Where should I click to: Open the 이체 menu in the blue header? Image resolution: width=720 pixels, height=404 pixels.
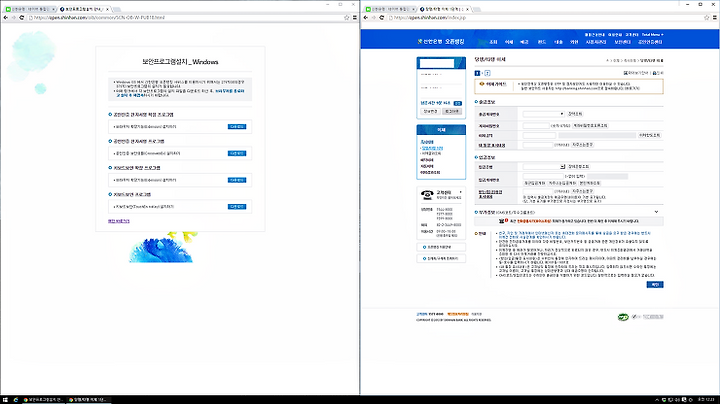(509, 42)
